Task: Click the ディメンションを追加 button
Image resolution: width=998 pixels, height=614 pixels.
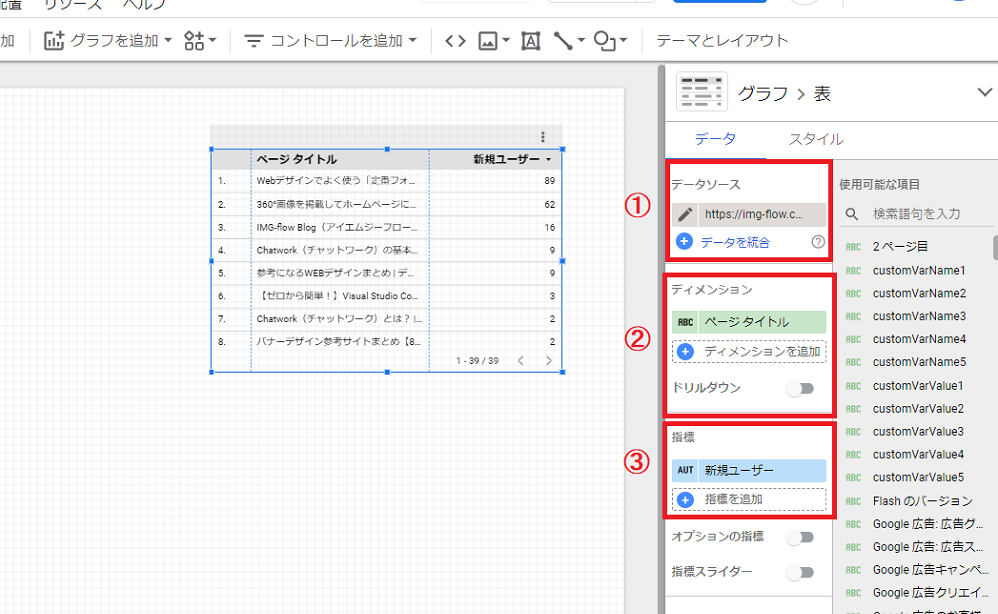Action: pos(749,352)
